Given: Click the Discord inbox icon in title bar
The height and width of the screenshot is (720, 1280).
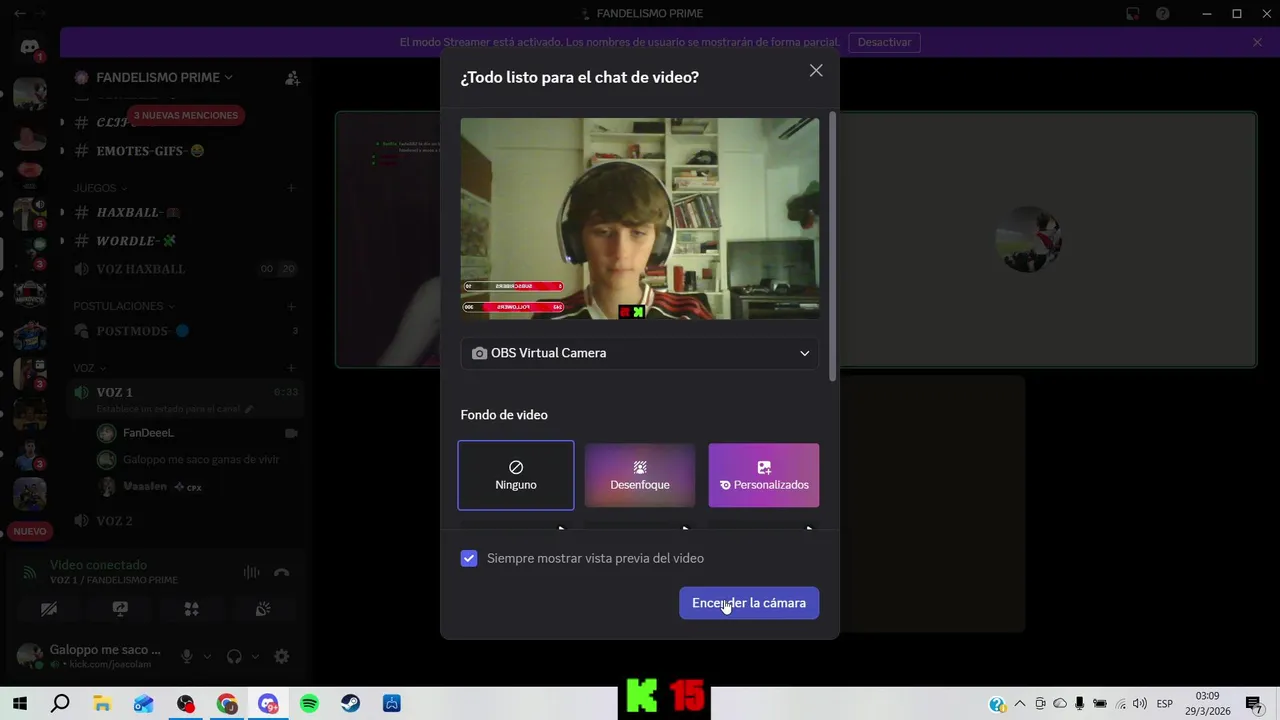Looking at the screenshot, I should 1133,13.
